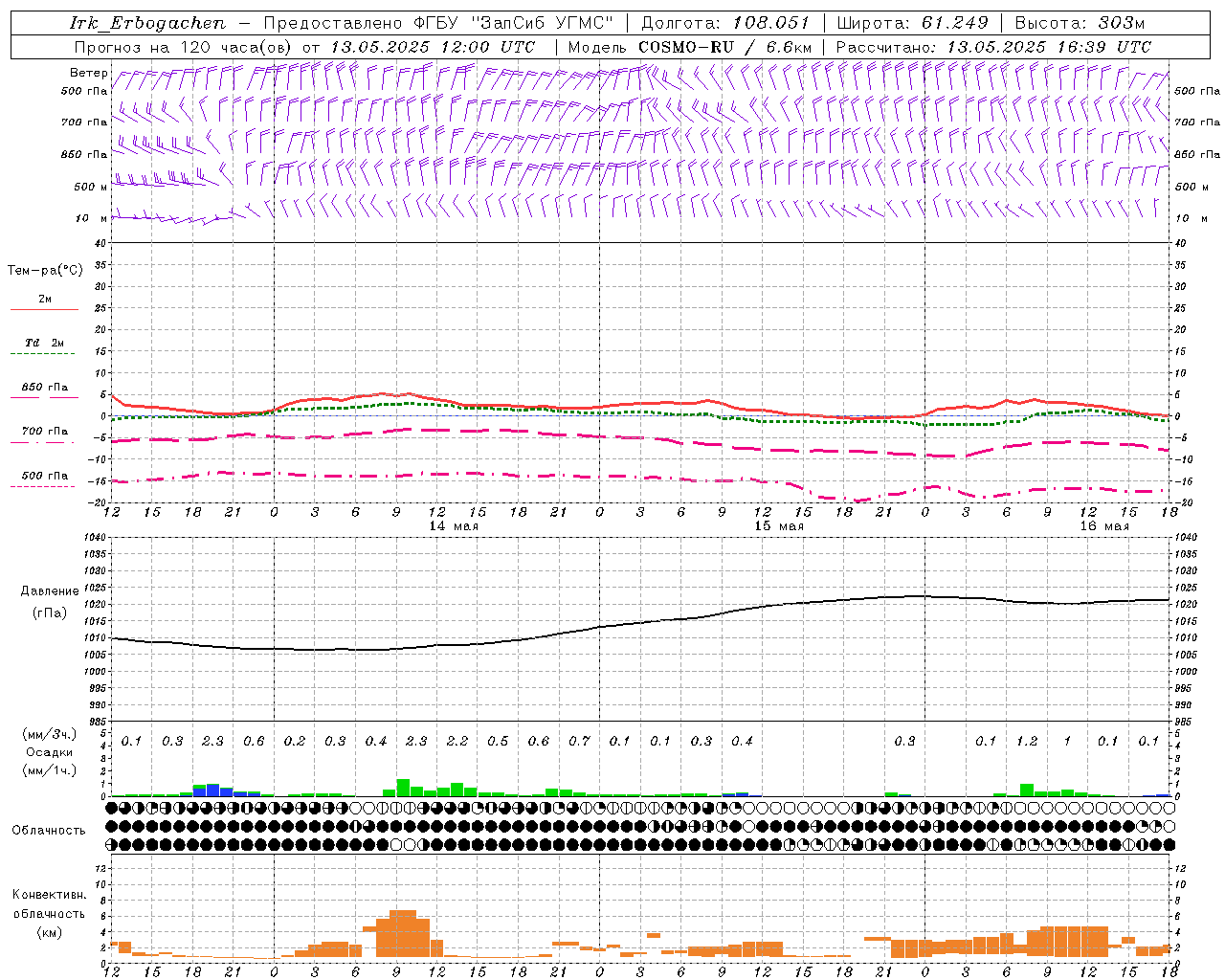This screenshot has height=980, width=1225.
Task: Click the dash-dot 500 гПа temperature legend entry
Action: (x=44, y=479)
